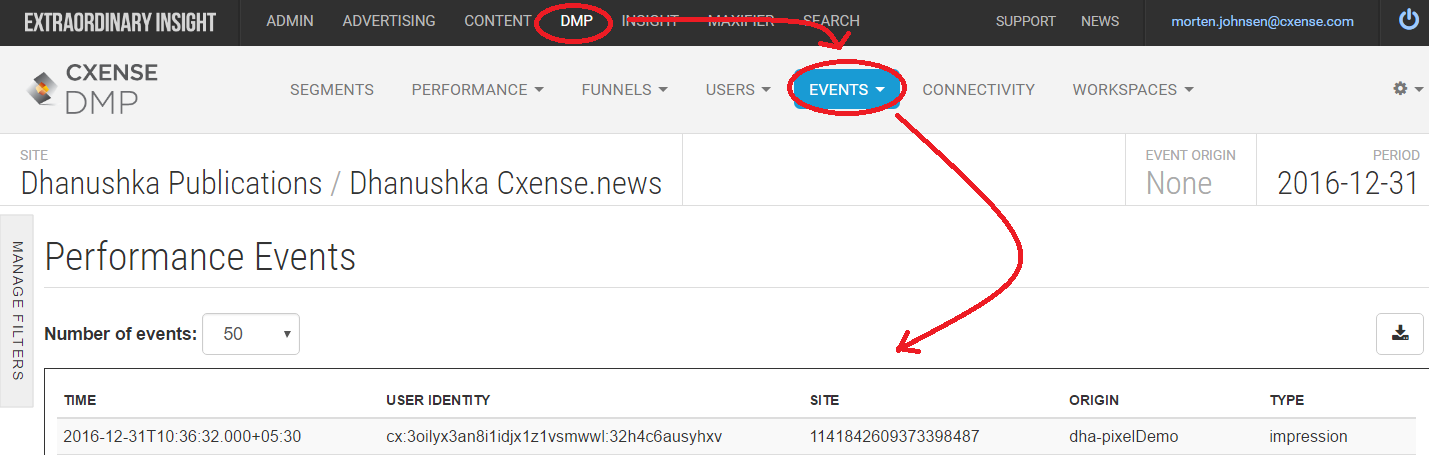1429x455 pixels.
Task: Open the Manage Filters side panel
Action: tap(17, 310)
